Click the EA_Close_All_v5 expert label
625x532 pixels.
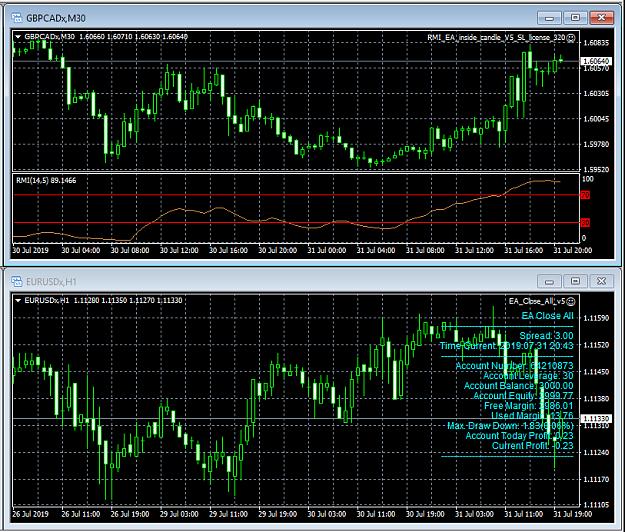tap(537, 301)
